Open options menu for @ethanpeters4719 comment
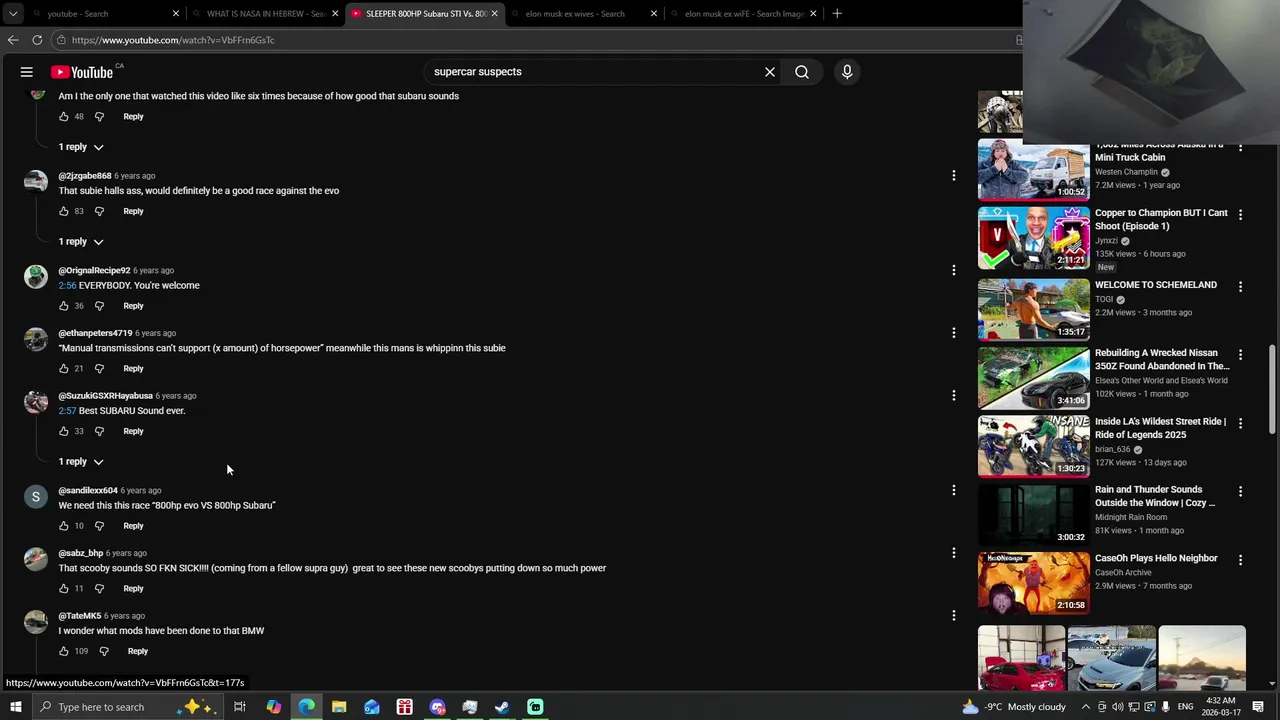 pyautogui.click(x=954, y=332)
